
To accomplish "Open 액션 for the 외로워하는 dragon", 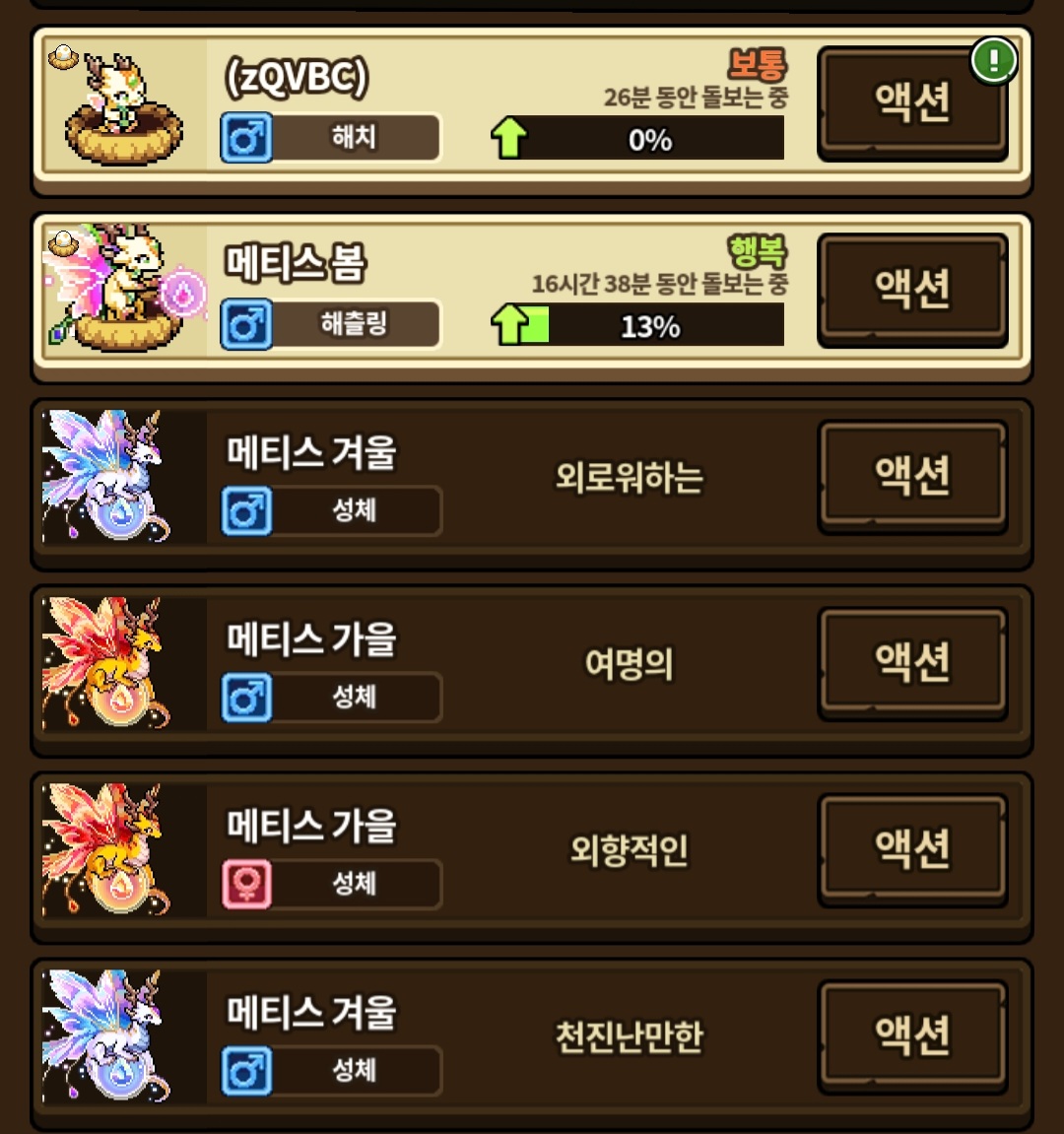I will [x=912, y=477].
